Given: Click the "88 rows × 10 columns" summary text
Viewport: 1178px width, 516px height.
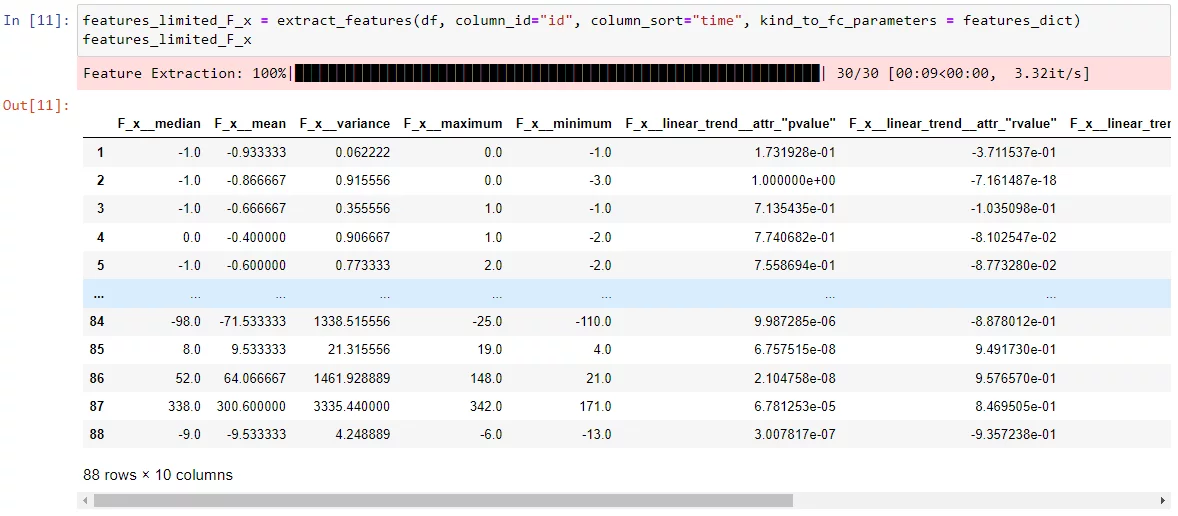Looking at the screenshot, I should pos(158,475).
